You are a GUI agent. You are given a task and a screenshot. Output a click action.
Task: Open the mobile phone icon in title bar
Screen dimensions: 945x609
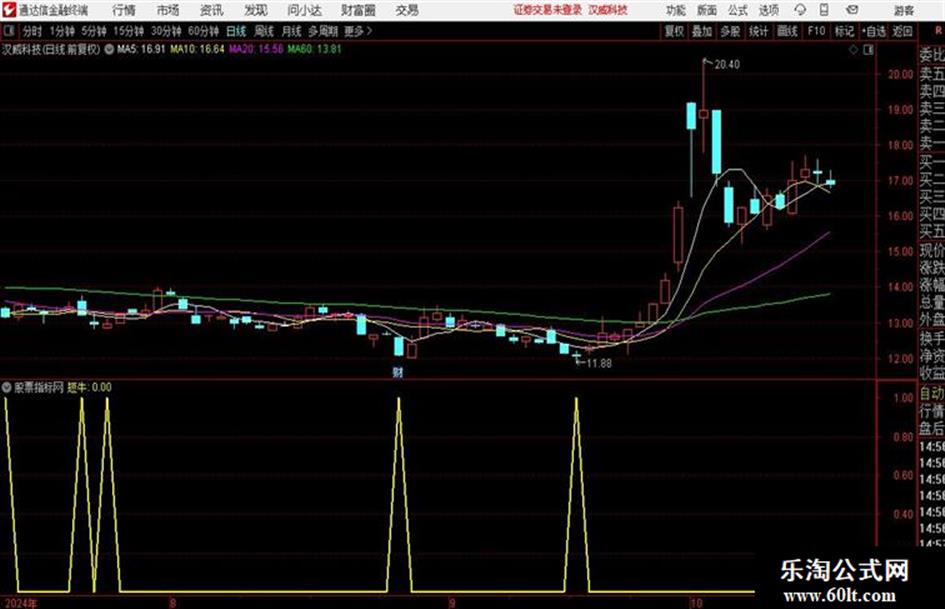coord(824,10)
